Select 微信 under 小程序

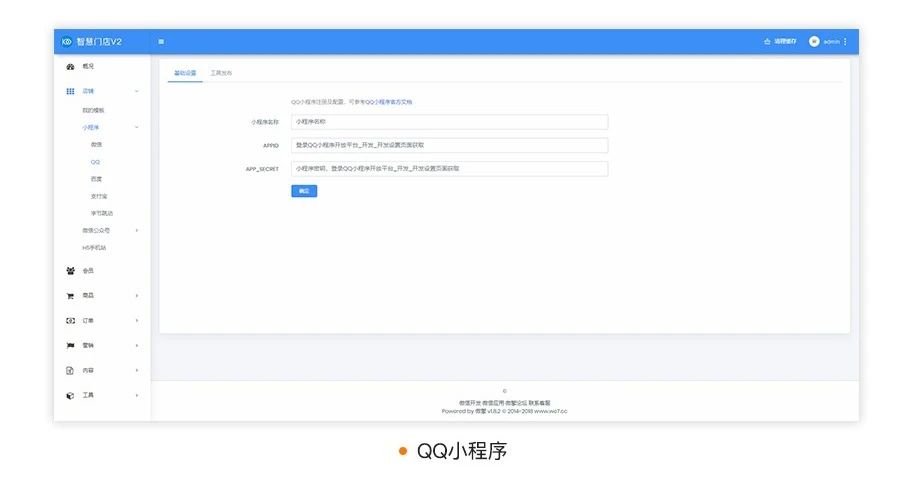pyautogui.click(x=96, y=145)
